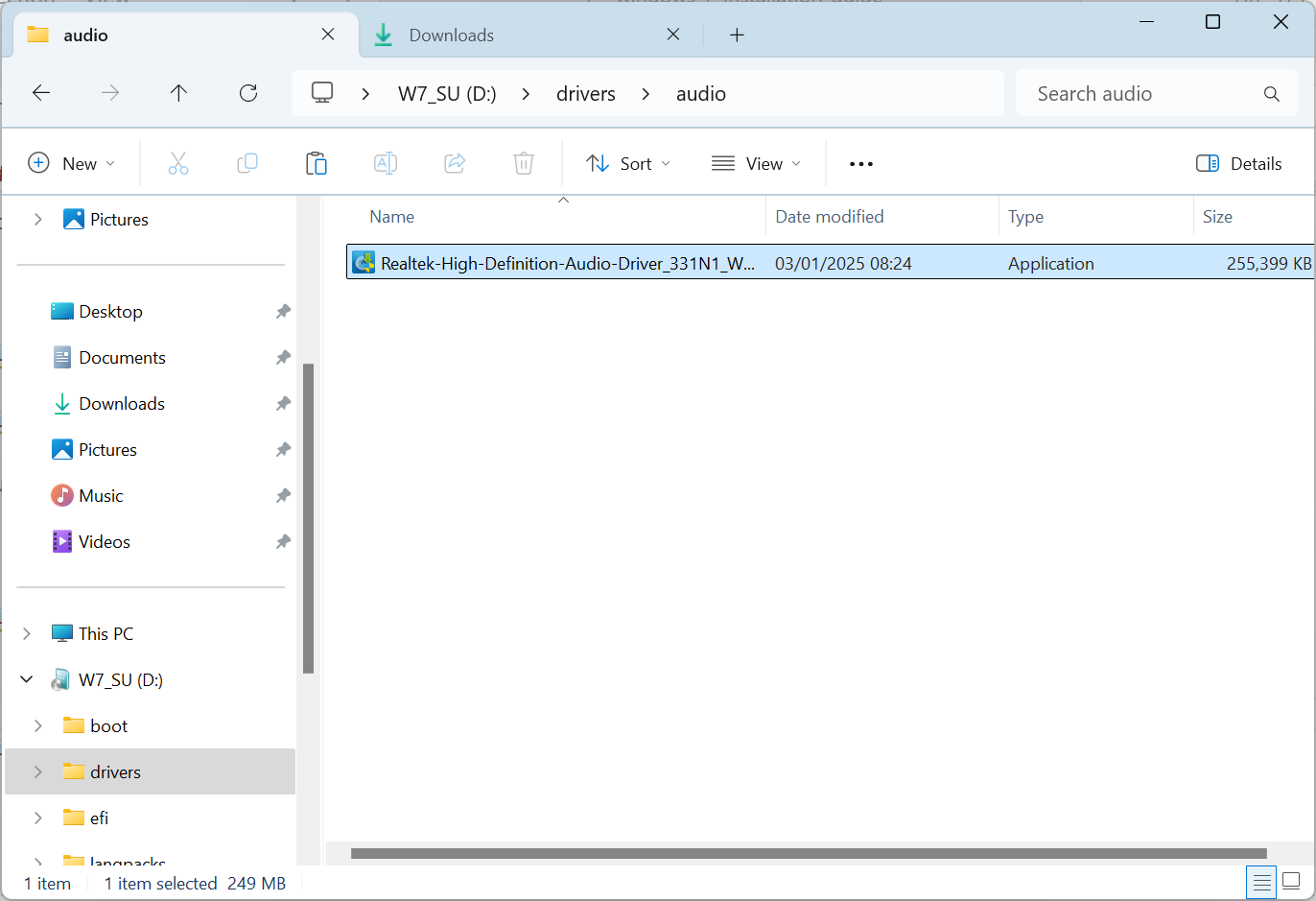The height and width of the screenshot is (901, 1316).
Task: Close the Downloads tab
Action: [673, 35]
